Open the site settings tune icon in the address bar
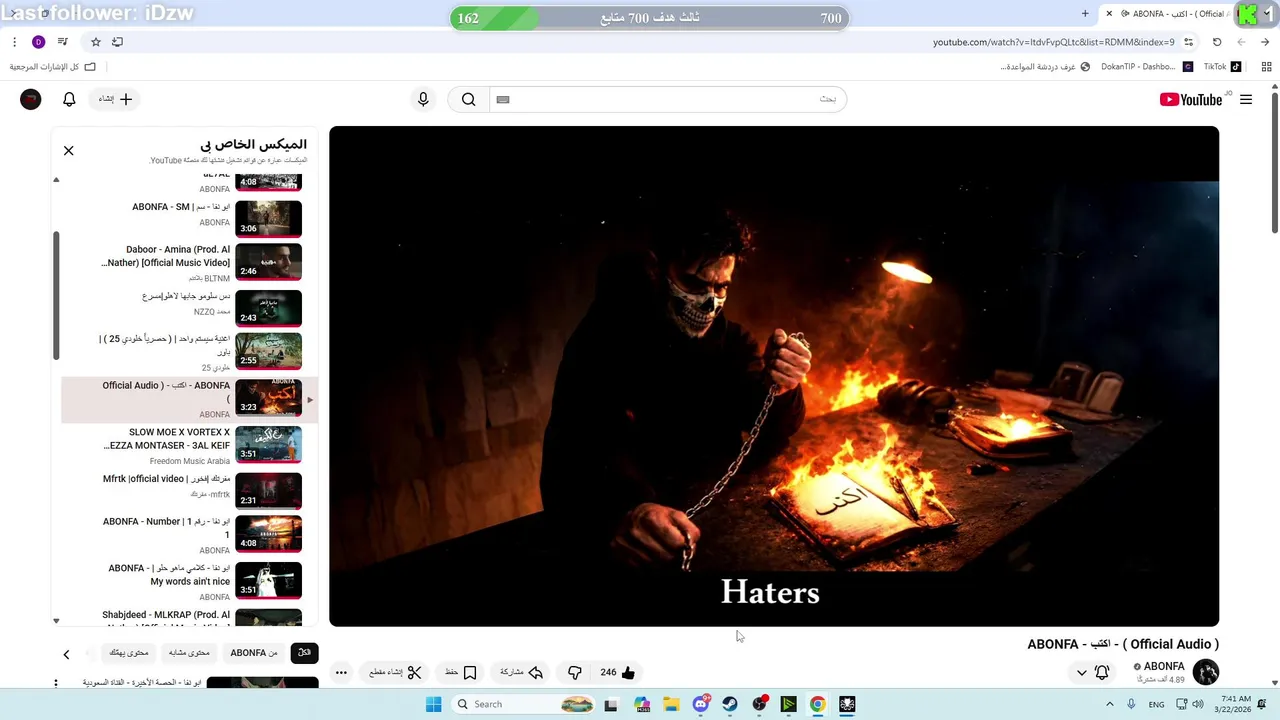Image resolution: width=1280 pixels, height=720 pixels. pos(1189,42)
